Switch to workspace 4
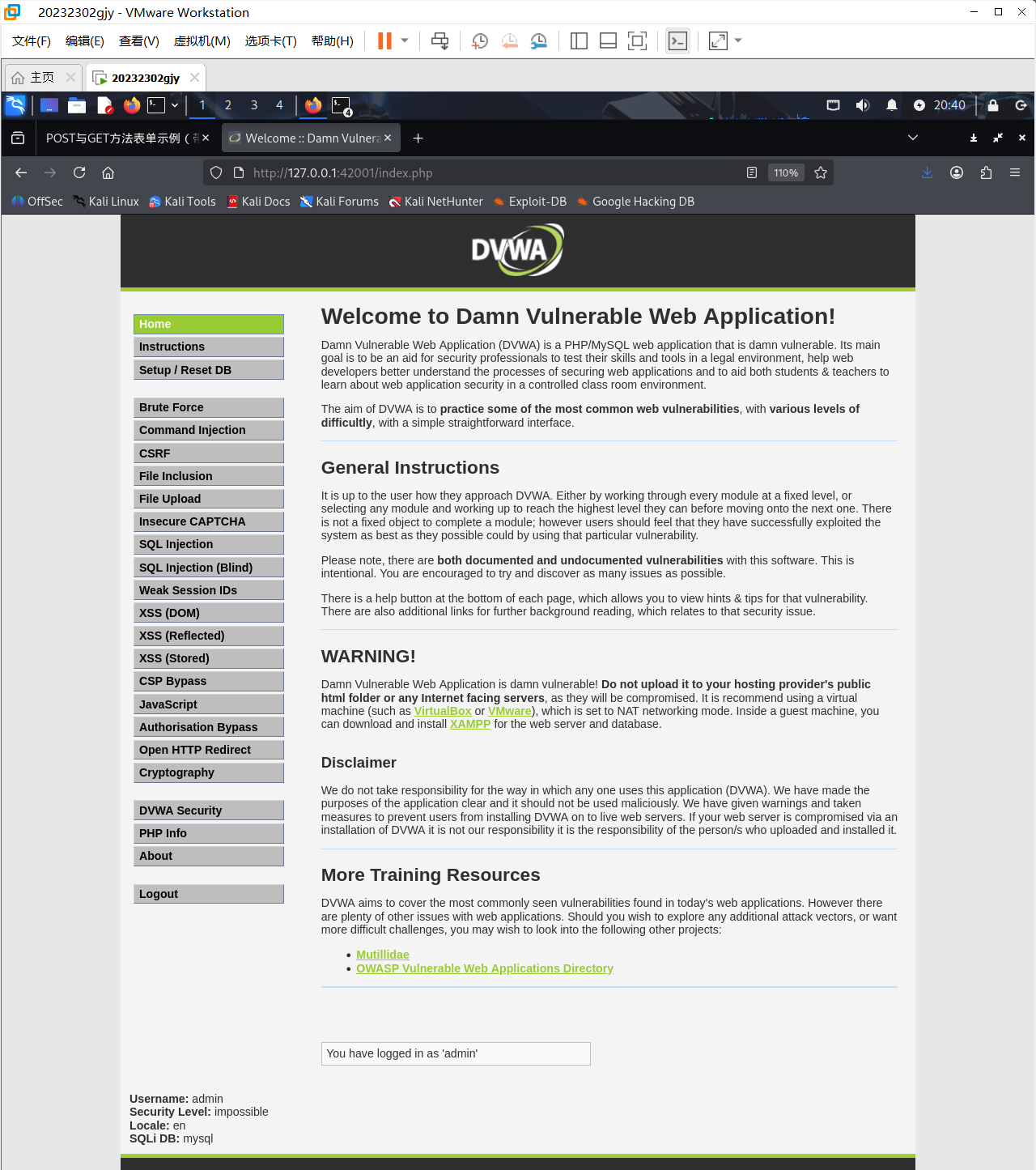The height and width of the screenshot is (1170, 1036). 279,105
